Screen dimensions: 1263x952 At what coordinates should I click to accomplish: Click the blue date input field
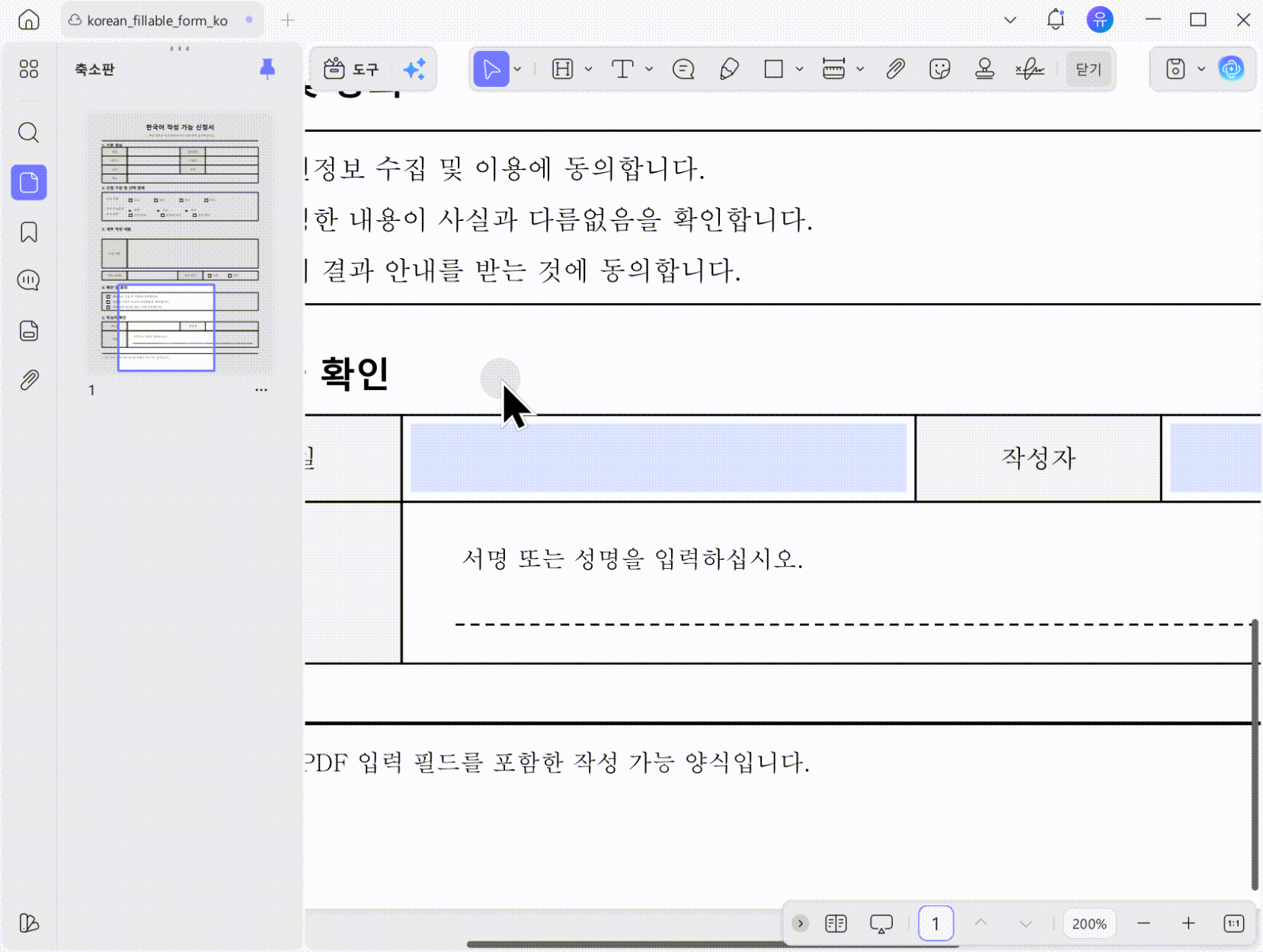(x=658, y=458)
